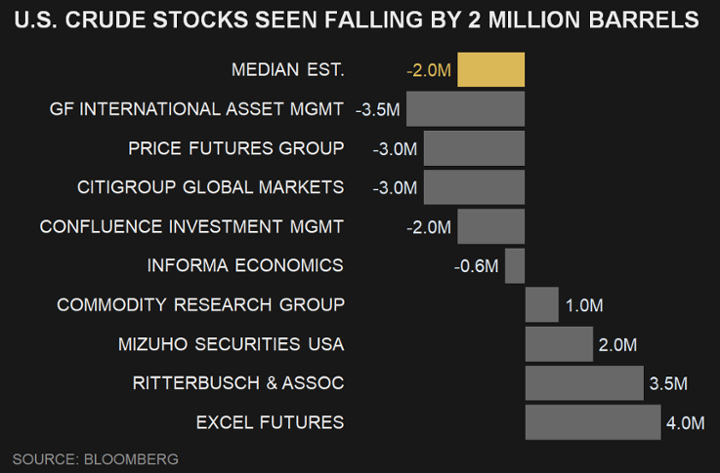Click the INFORMA ECONOMICS row label

245,266
